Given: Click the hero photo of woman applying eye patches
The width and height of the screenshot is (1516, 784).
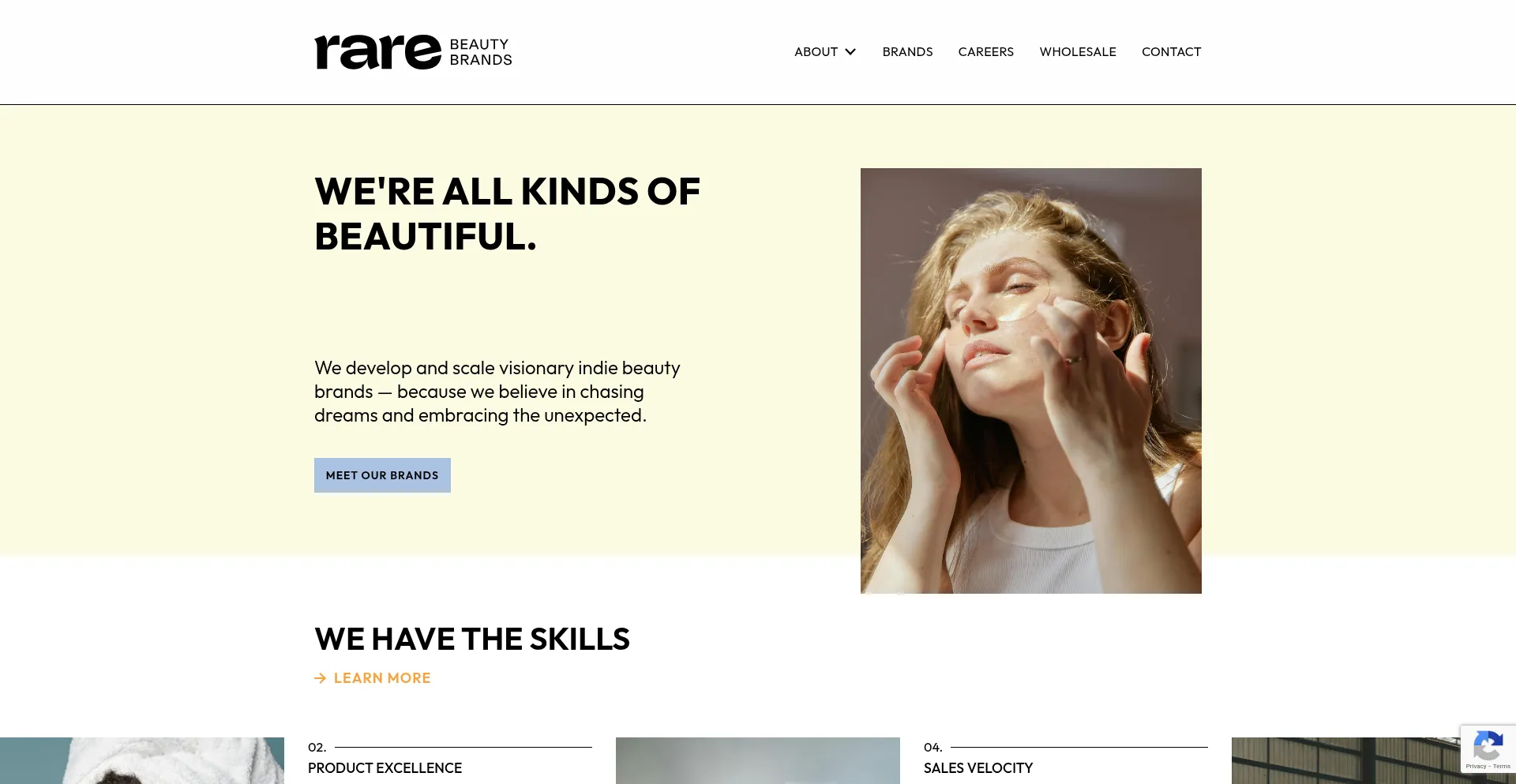Looking at the screenshot, I should click(x=1031, y=381).
